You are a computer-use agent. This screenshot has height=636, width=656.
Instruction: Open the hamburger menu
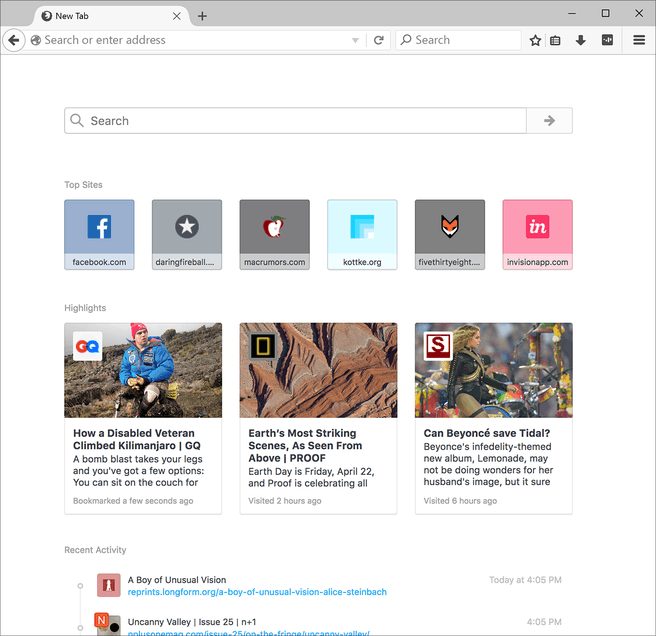coord(639,40)
